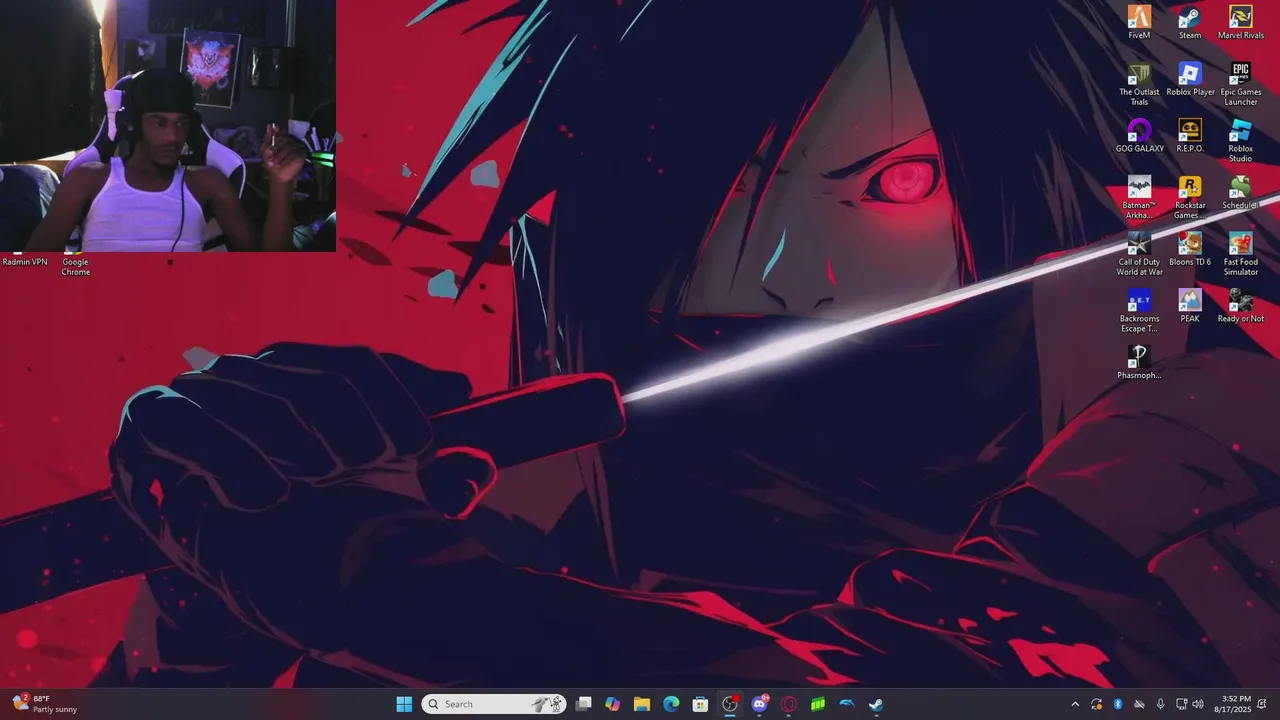Open Discord from the taskbar

pyautogui.click(x=760, y=704)
